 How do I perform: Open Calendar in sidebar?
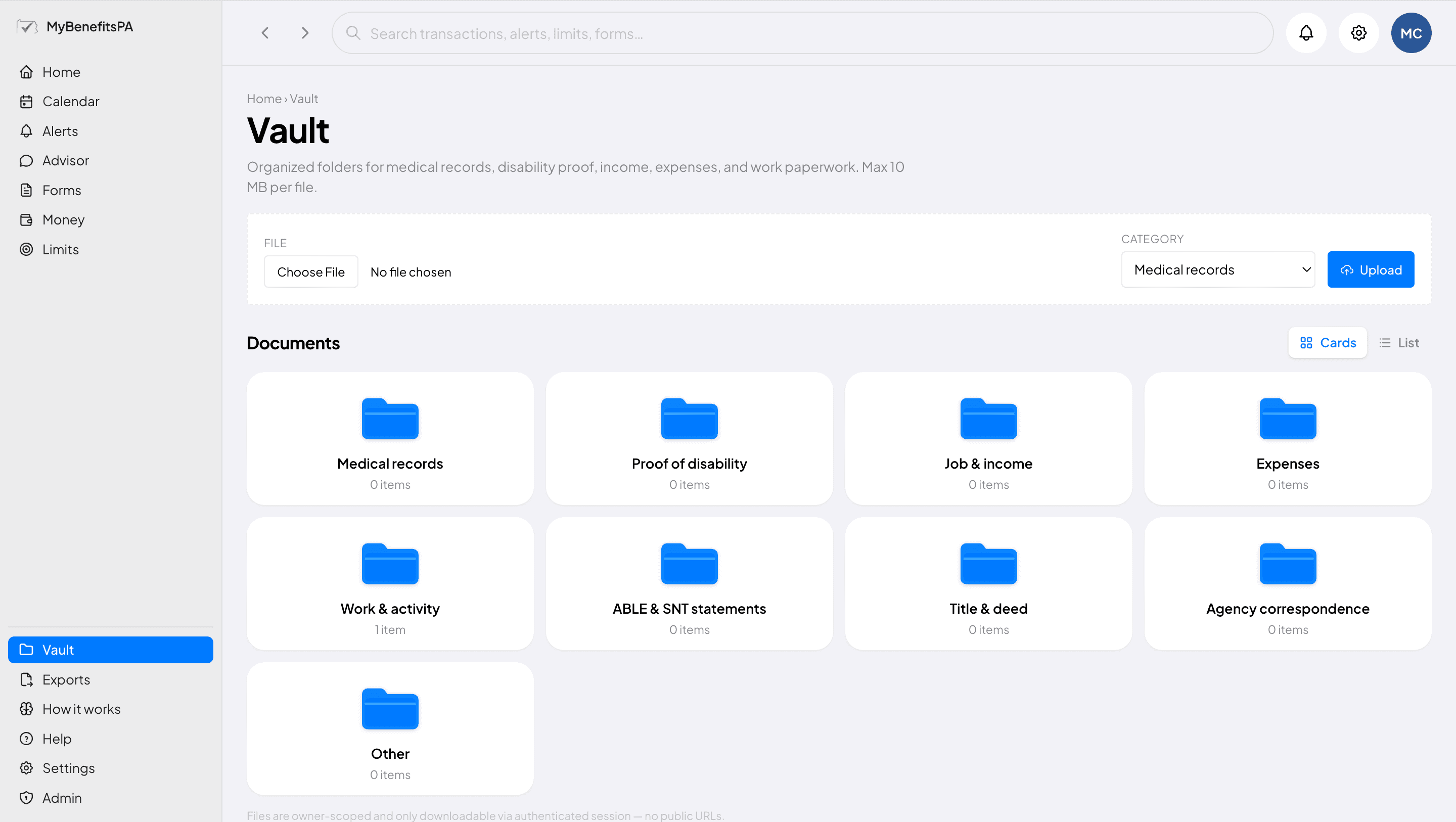[110, 101]
